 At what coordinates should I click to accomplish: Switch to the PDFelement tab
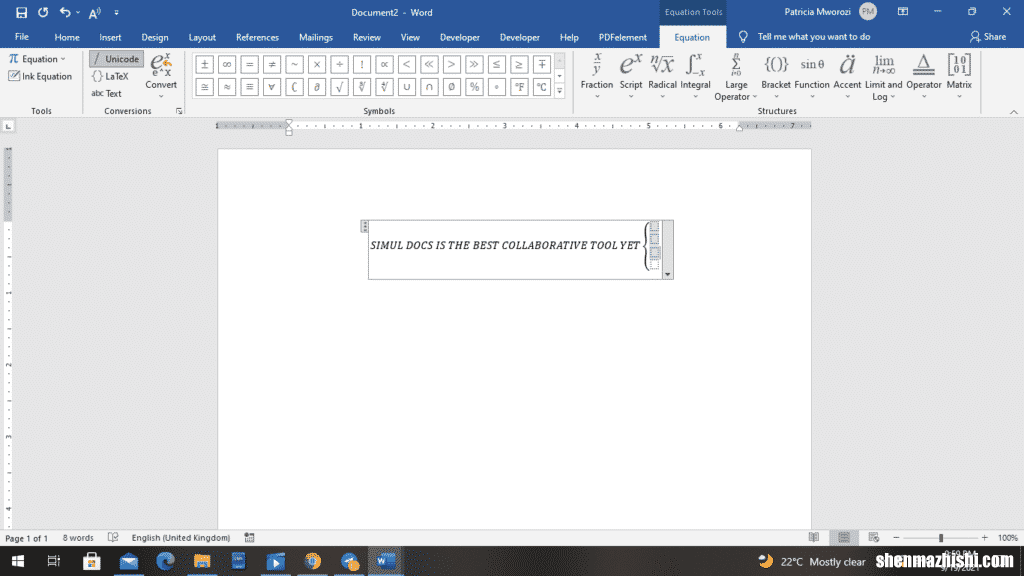pos(622,37)
